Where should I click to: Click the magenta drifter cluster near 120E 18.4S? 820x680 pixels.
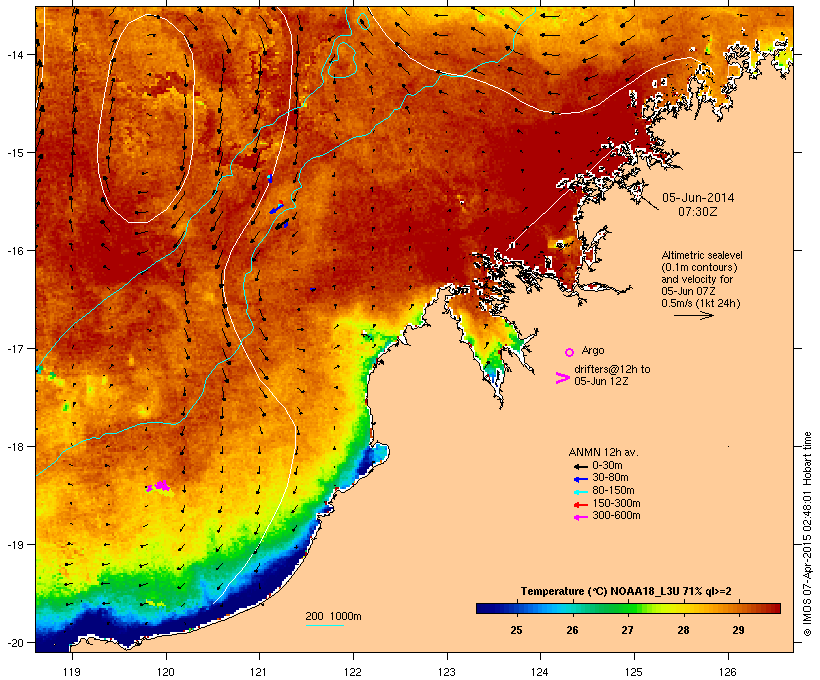[160, 486]
